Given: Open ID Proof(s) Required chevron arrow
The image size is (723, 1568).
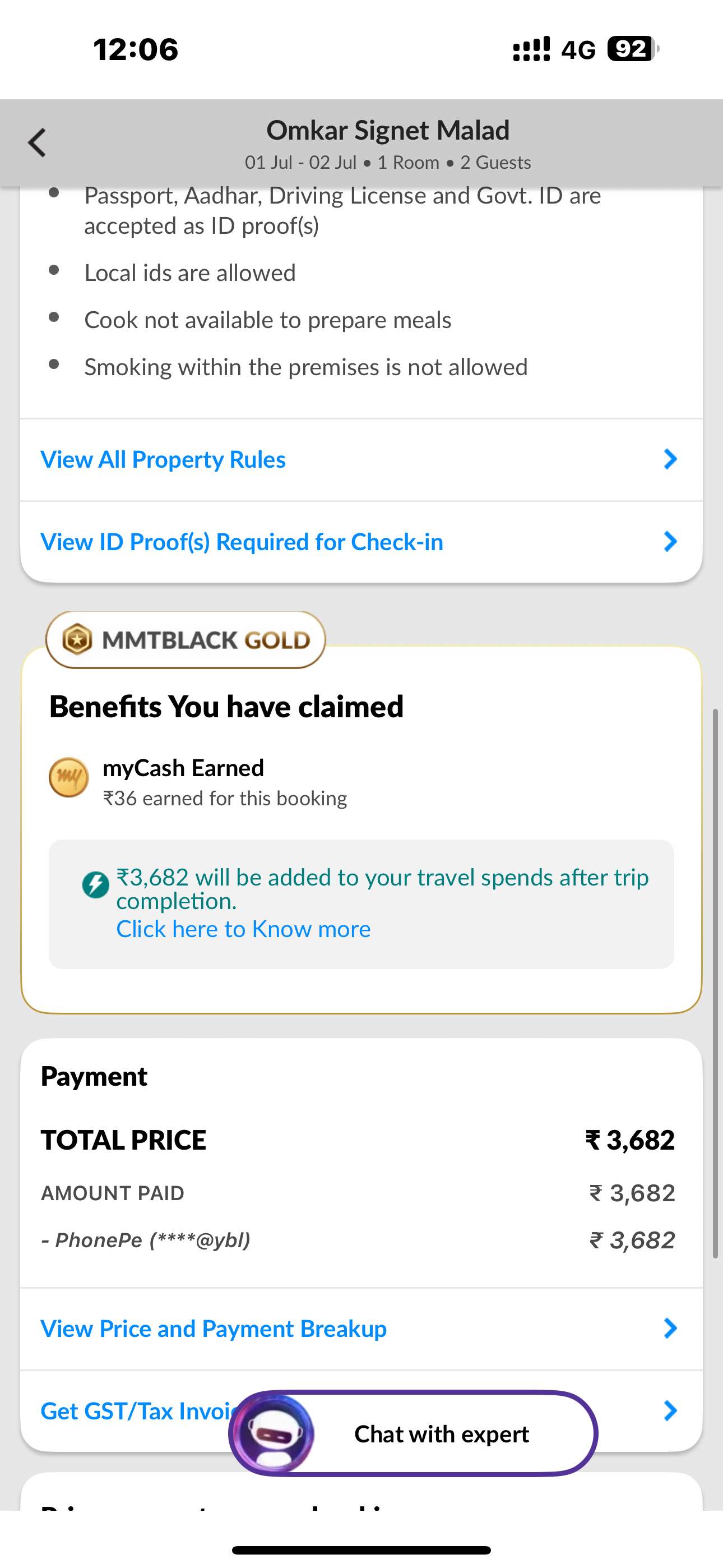Looking at the screenshot, I should (670, 541).
